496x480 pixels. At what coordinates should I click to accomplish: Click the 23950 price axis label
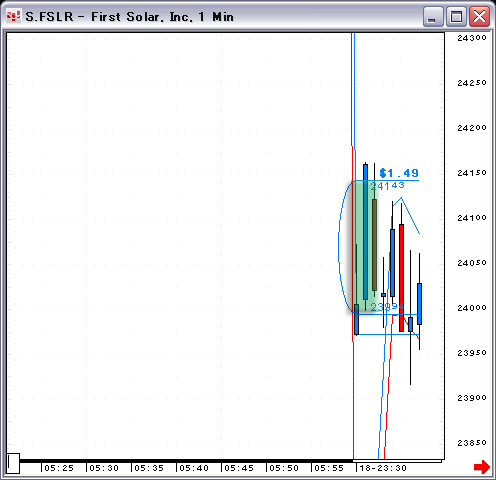pyautogui.click(x=472, y=353)
